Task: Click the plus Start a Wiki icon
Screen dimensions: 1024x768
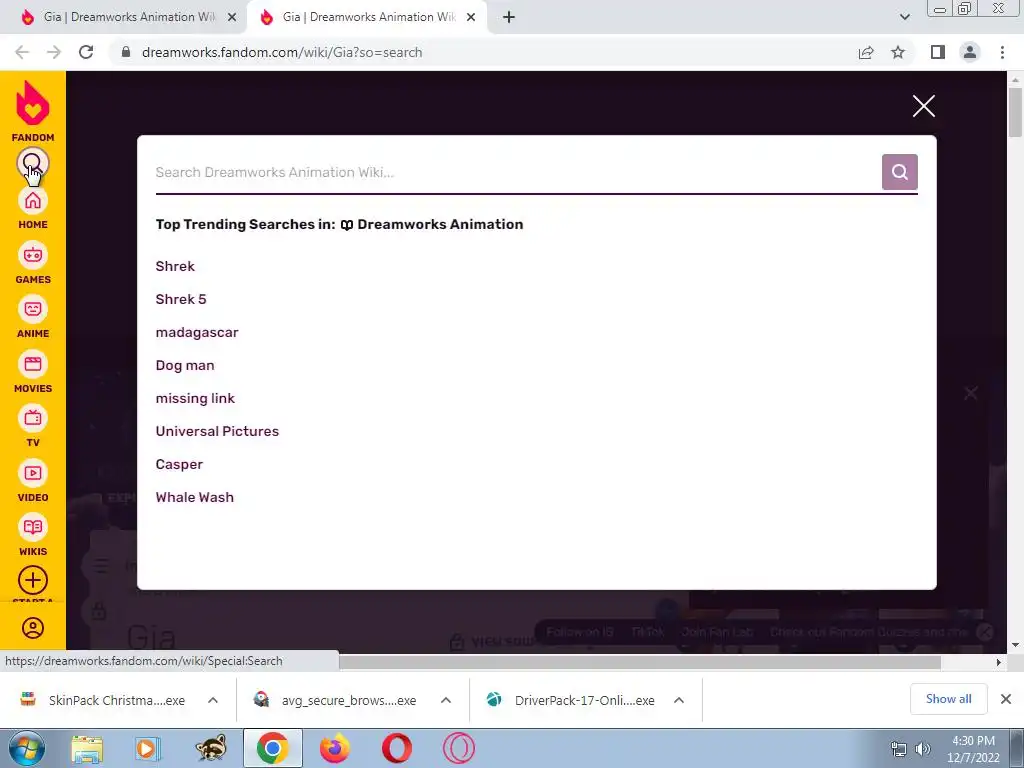Action: pyautogui.click(x=33, y=580)
